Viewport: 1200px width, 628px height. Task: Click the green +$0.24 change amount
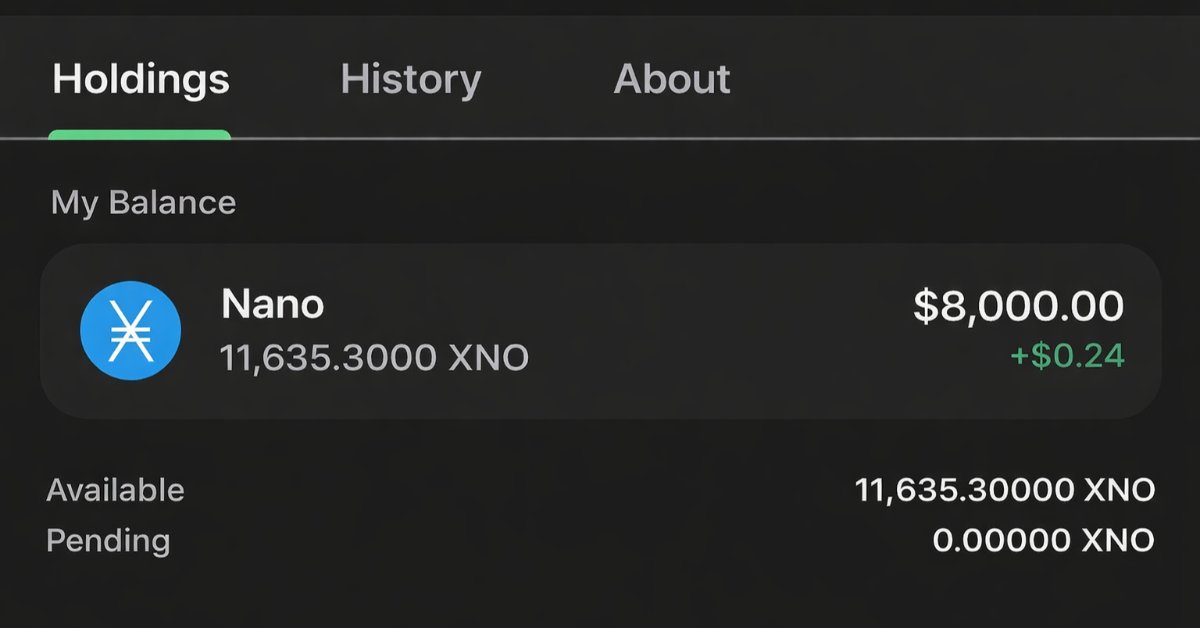(1067, 355)
